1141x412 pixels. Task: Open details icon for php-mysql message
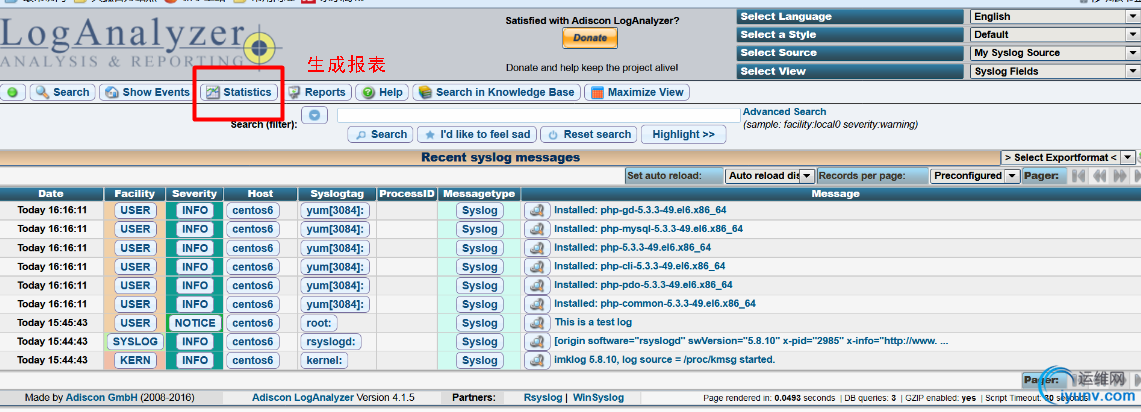[x=537, y=229]
